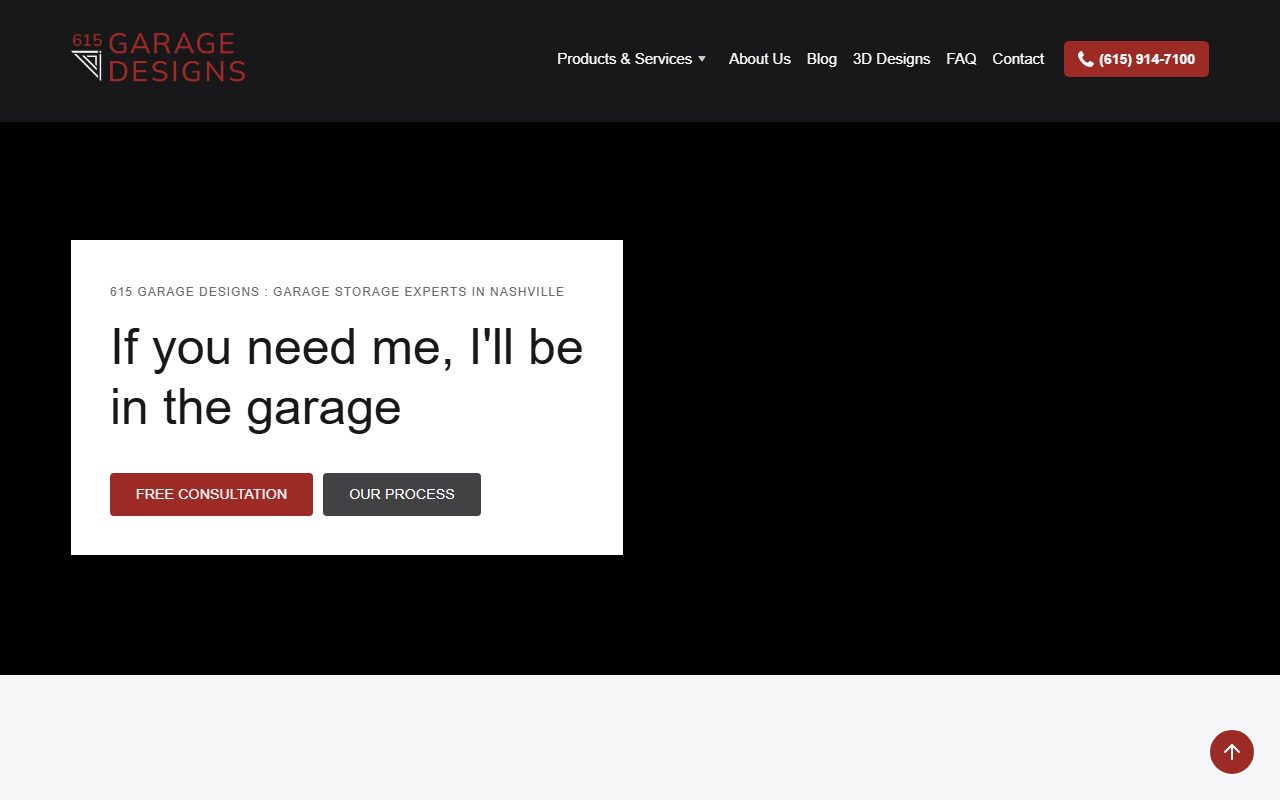1280x800 pixels.
Task: Expand the Products & Services dropdown arrow
Action: click(x=702, y=59)
